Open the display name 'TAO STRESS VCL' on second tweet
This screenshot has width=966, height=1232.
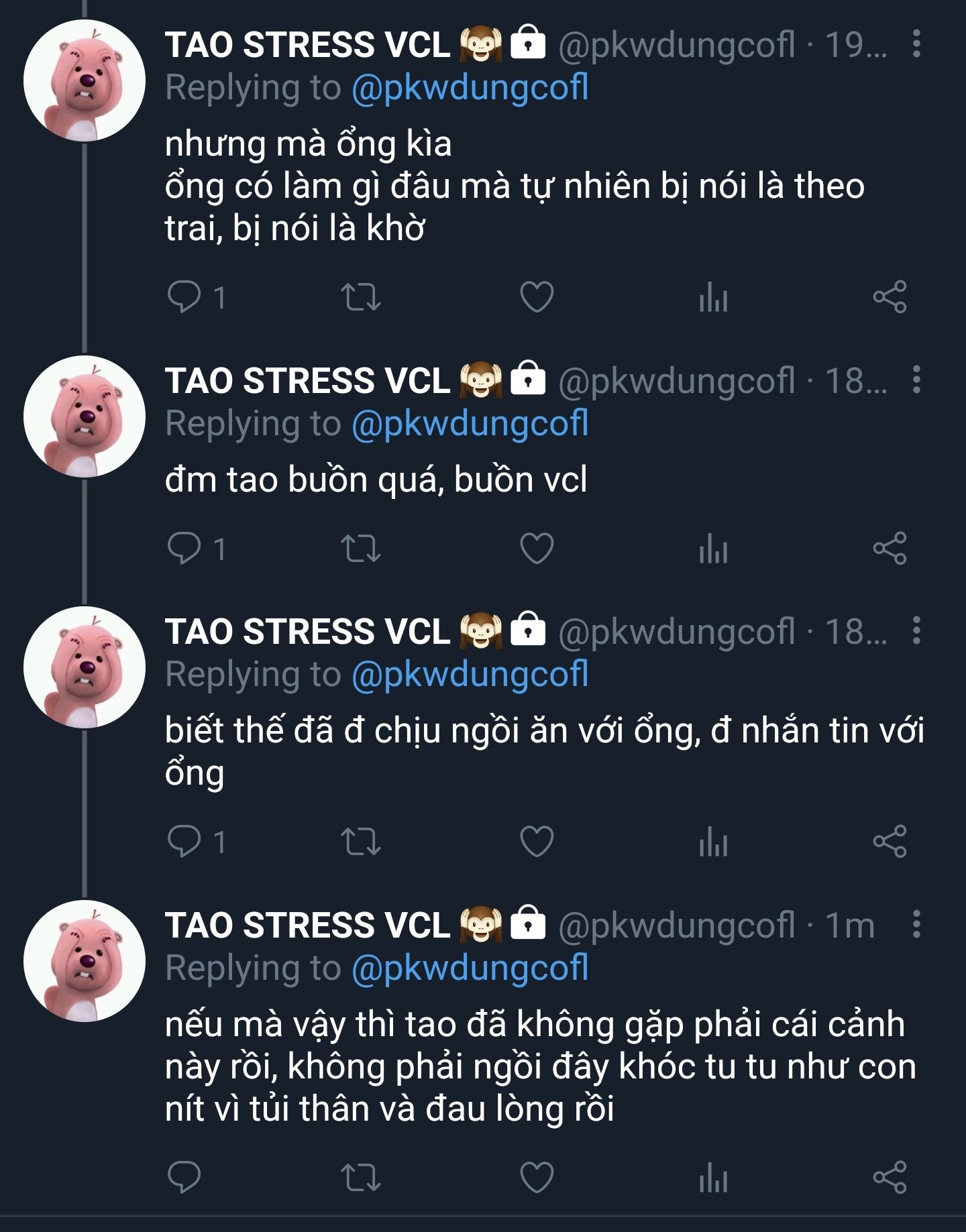pos(307,380)
